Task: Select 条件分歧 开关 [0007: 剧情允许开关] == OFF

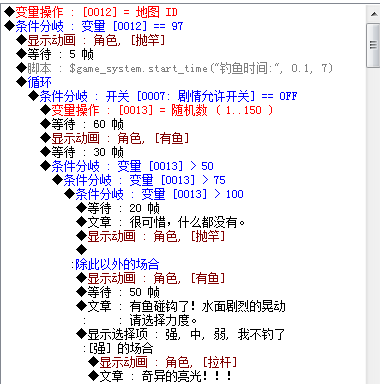Action: point(163,96)
